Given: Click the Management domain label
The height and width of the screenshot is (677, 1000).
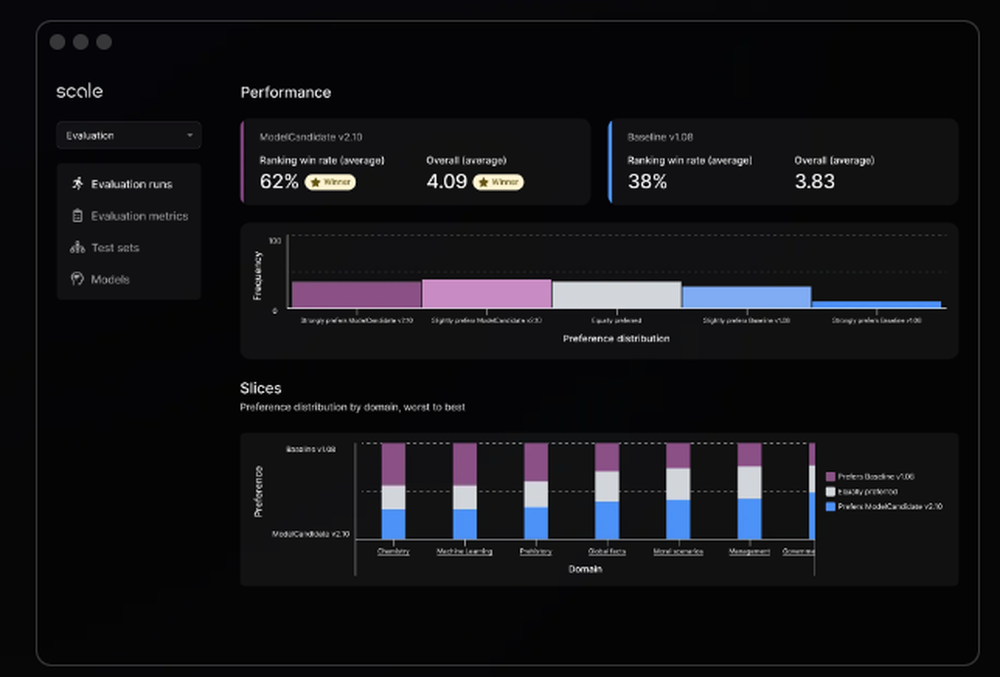Looking at the screenshot, I should tap(749, 551).
